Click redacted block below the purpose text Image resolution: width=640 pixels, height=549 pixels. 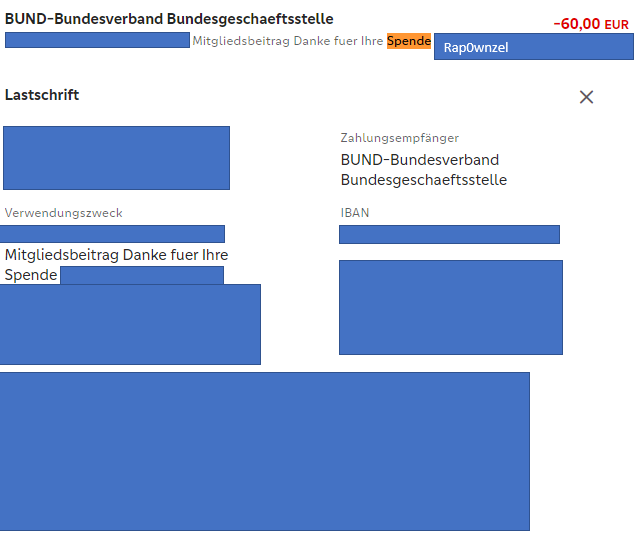pyautogui.click(x=130, y=325)
